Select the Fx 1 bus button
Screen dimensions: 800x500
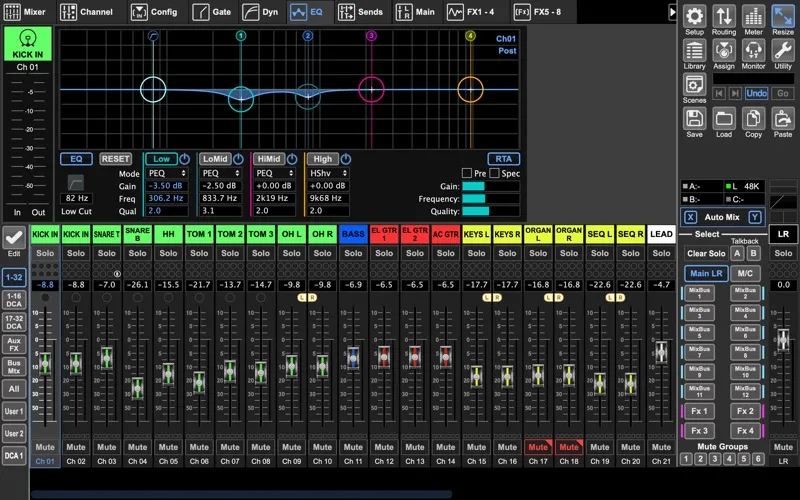point(699,411)
